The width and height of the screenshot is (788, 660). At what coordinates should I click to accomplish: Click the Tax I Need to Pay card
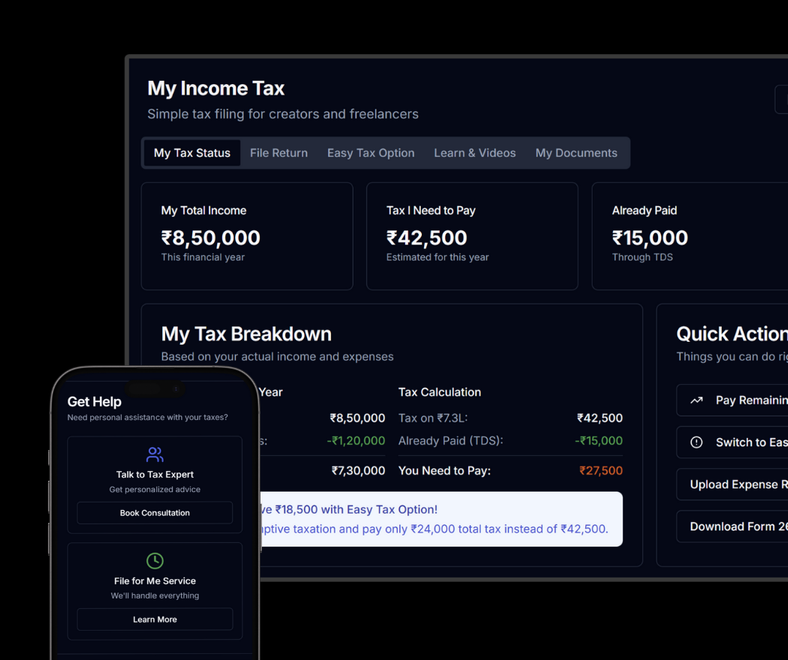[472, 236]
